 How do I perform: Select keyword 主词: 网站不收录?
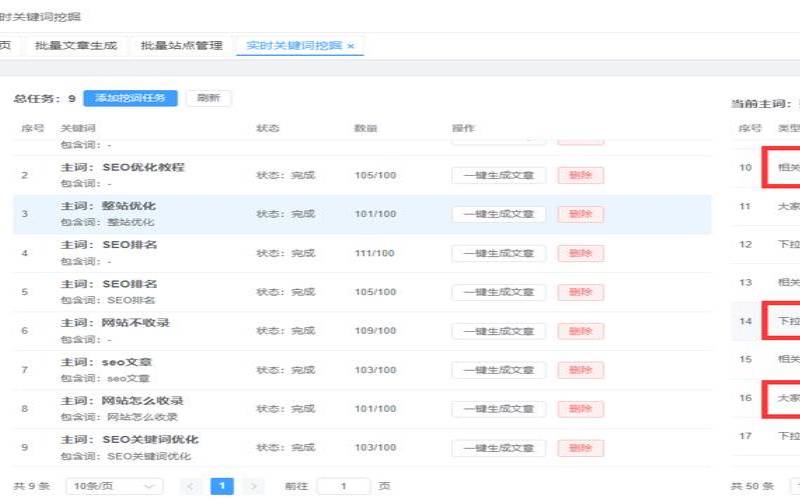115,323
